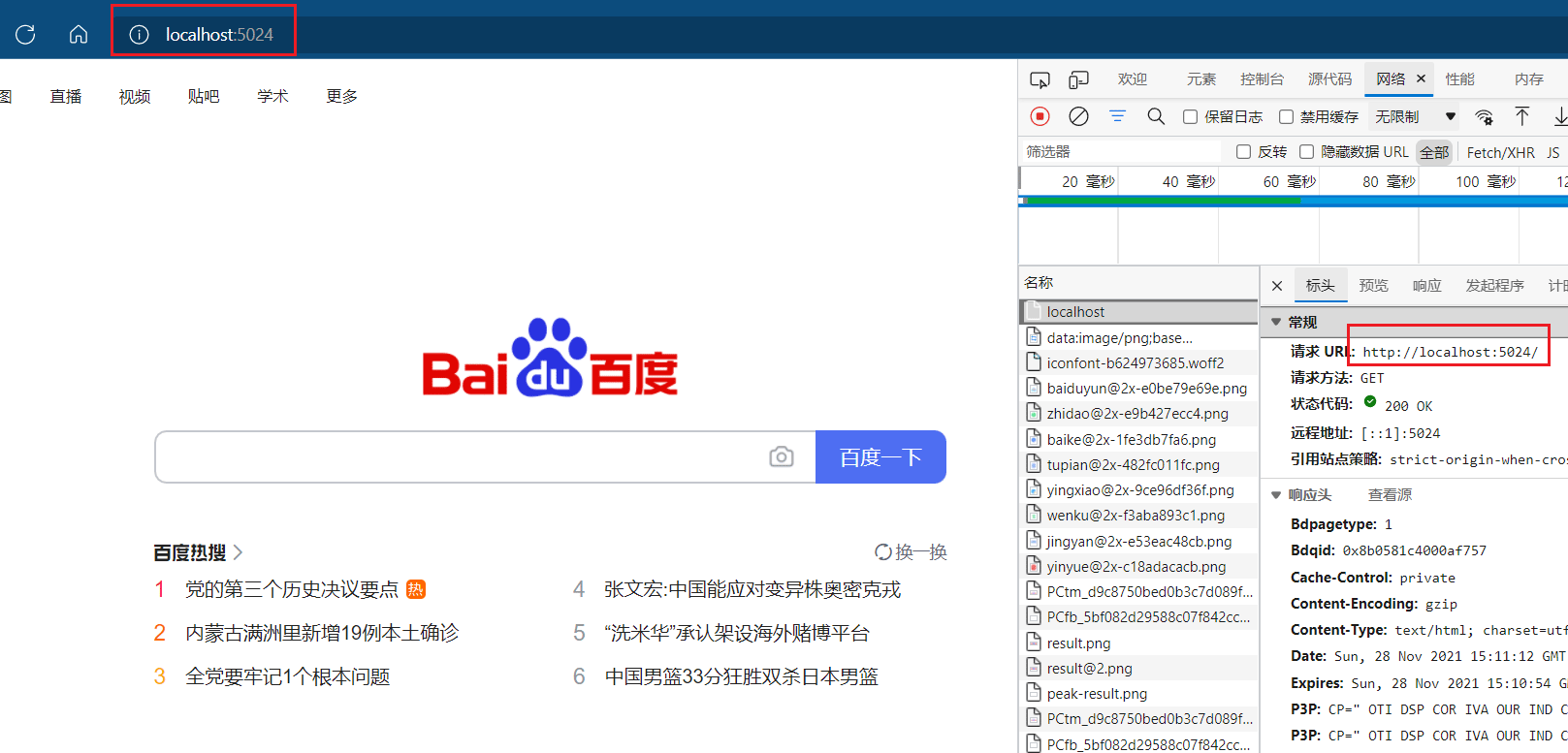
Task: Close the request details pane
Action: click(x=1277, y=286)
